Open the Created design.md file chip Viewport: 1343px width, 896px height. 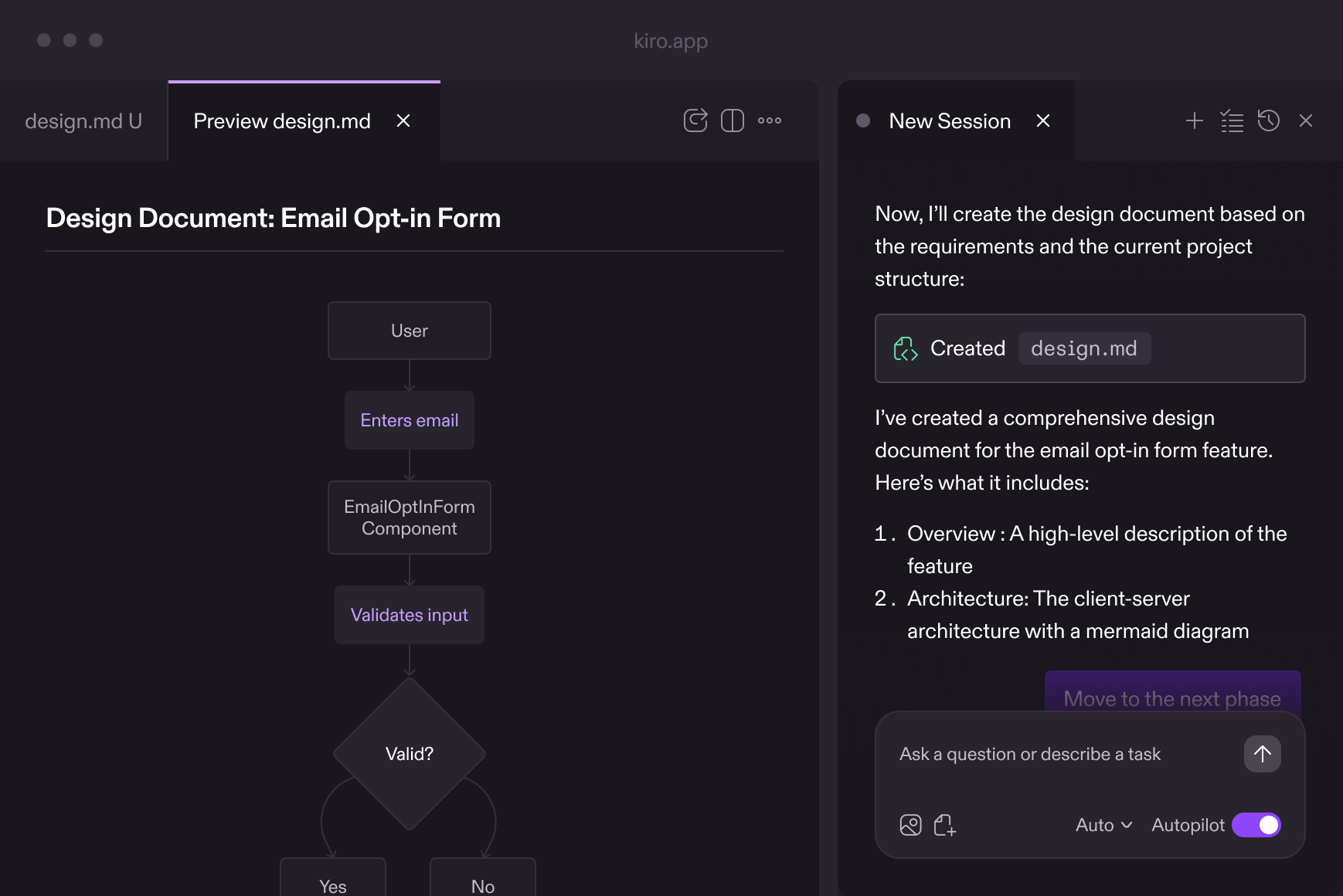coord(1083,348)
